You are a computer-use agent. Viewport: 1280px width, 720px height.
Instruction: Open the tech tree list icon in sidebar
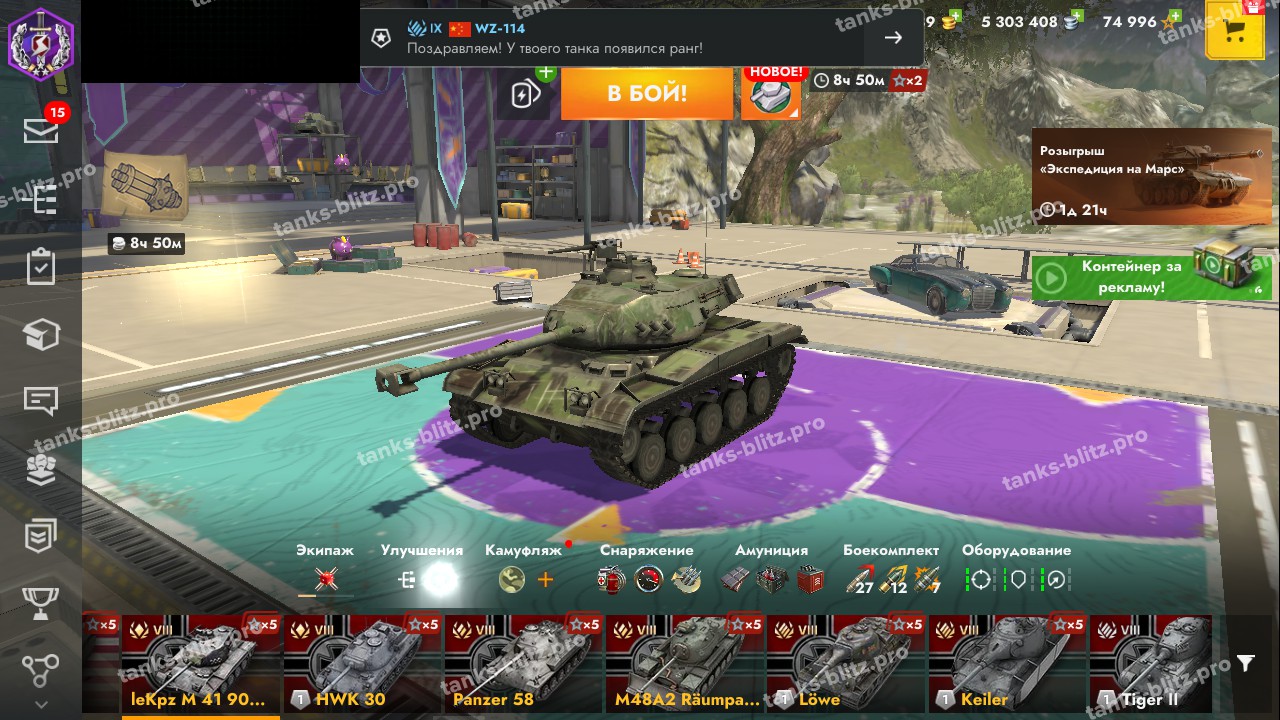point(41,199)
